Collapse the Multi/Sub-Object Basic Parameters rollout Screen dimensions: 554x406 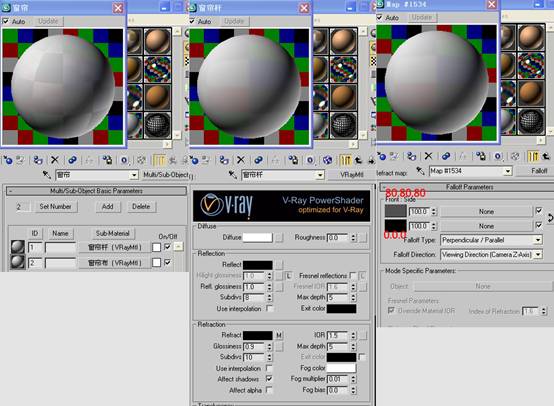click(96, 191)
